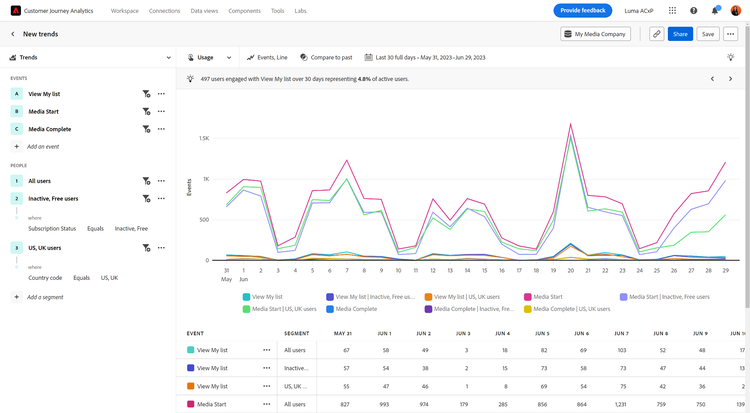Open the Workspace menu

point(125,11)
